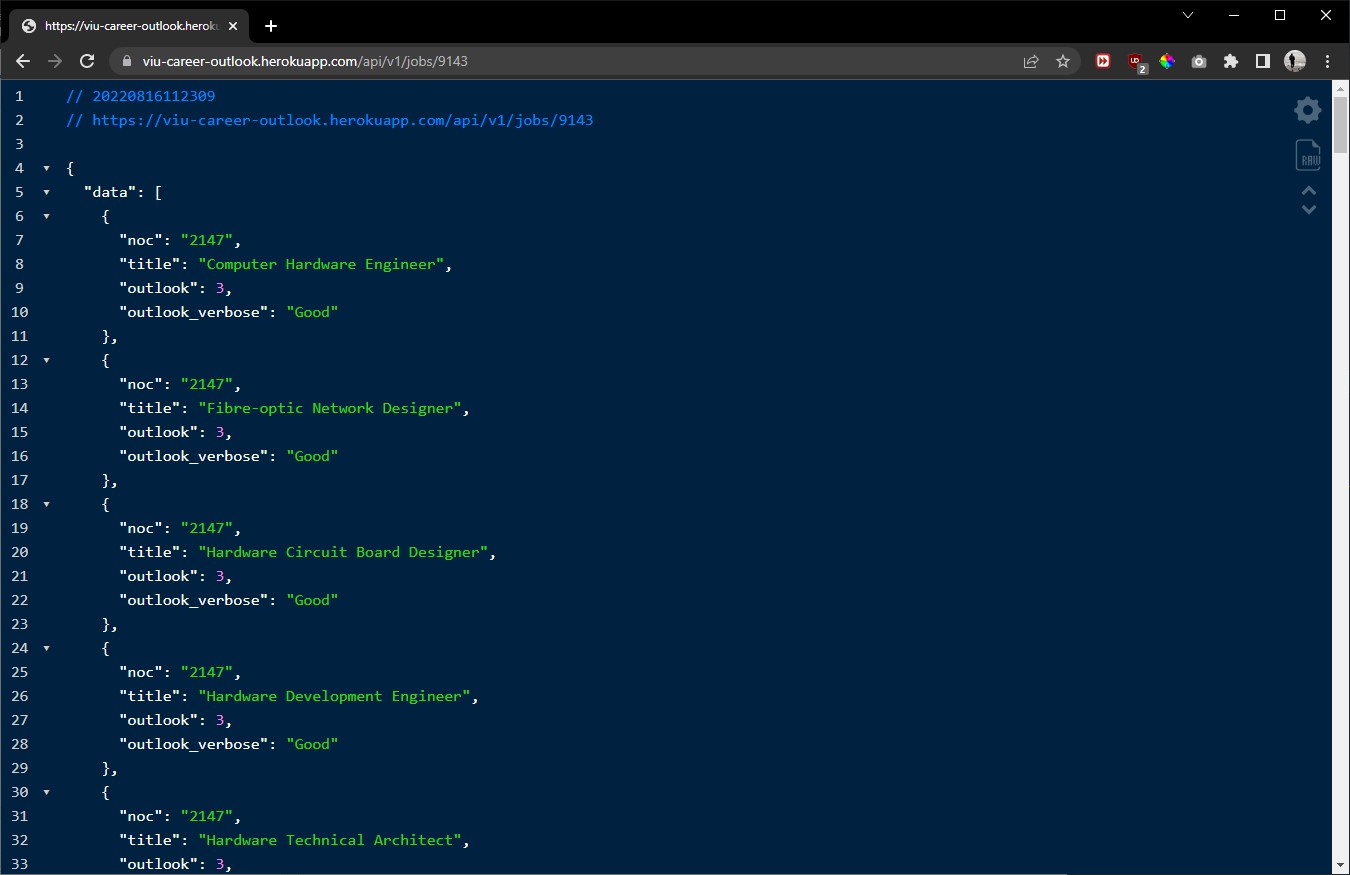Toggle the bookmark star for this page

coord(1063,61)
